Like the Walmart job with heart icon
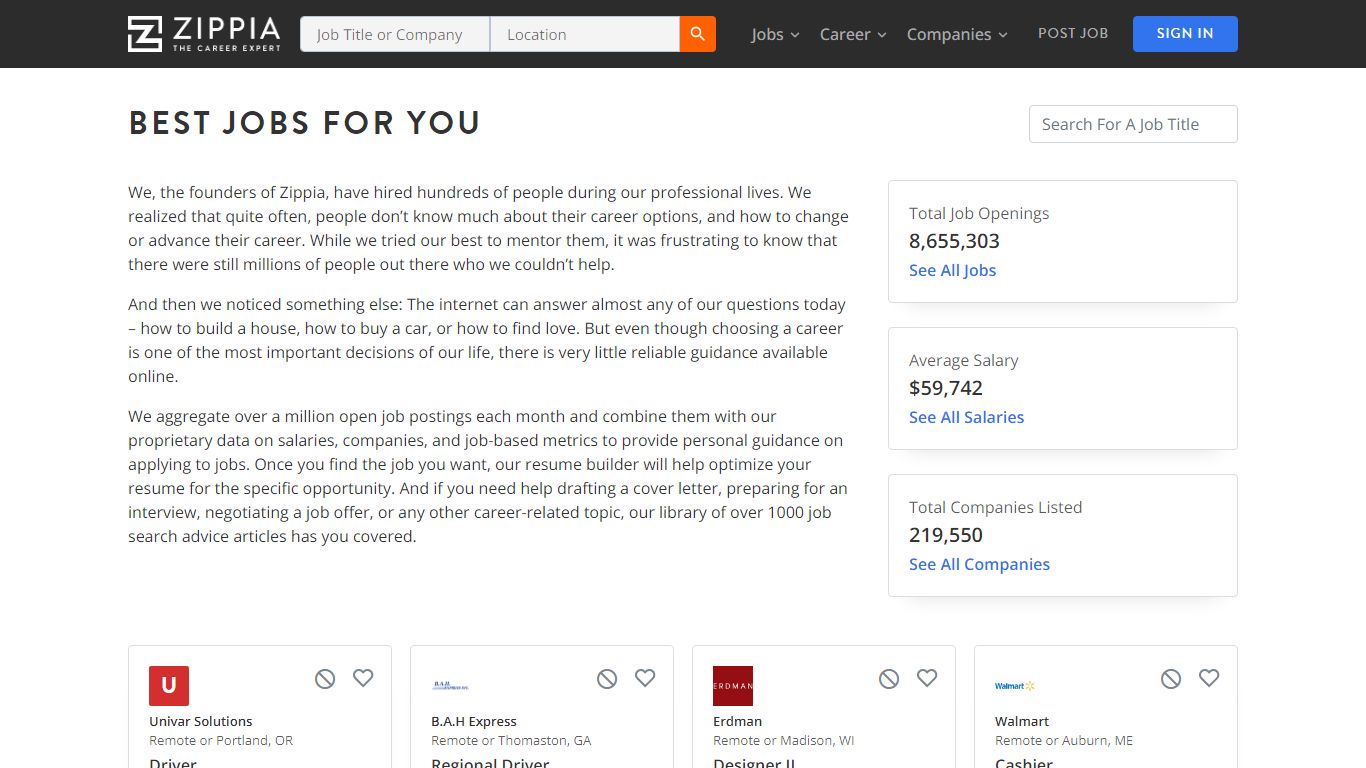 [1209, 678]
